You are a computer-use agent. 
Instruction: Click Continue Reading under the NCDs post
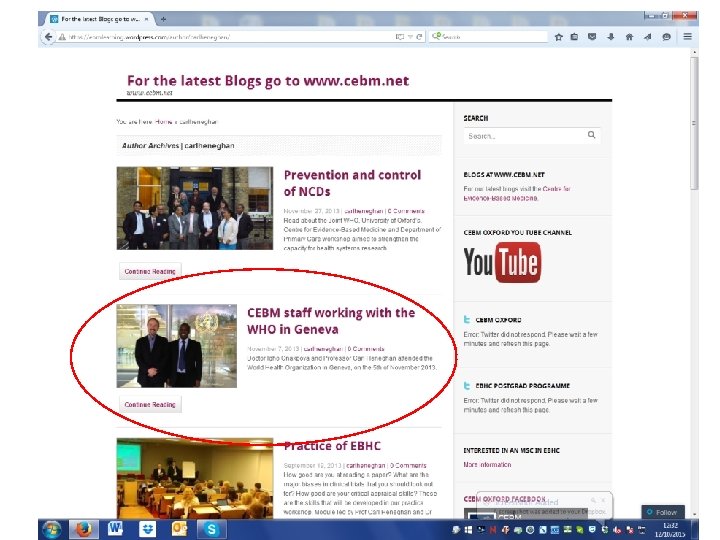coord(150,271)
